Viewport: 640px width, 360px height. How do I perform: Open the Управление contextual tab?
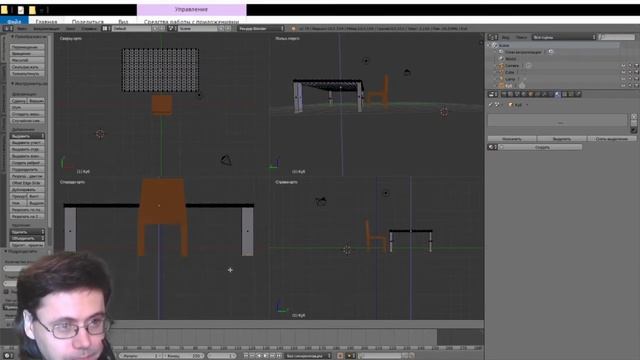click(191, 9)
